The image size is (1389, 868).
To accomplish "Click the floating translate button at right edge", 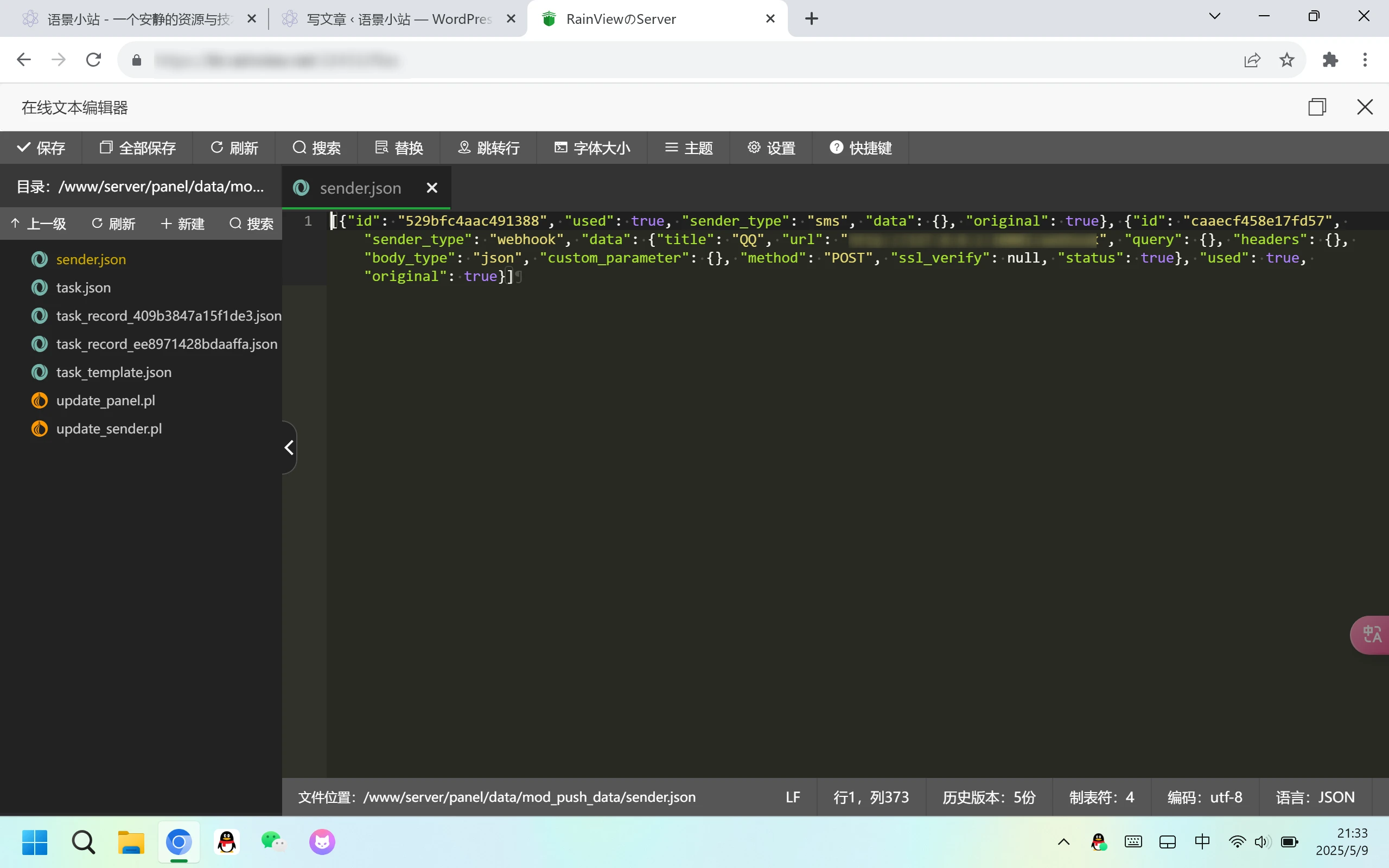I will [1371, 634].
